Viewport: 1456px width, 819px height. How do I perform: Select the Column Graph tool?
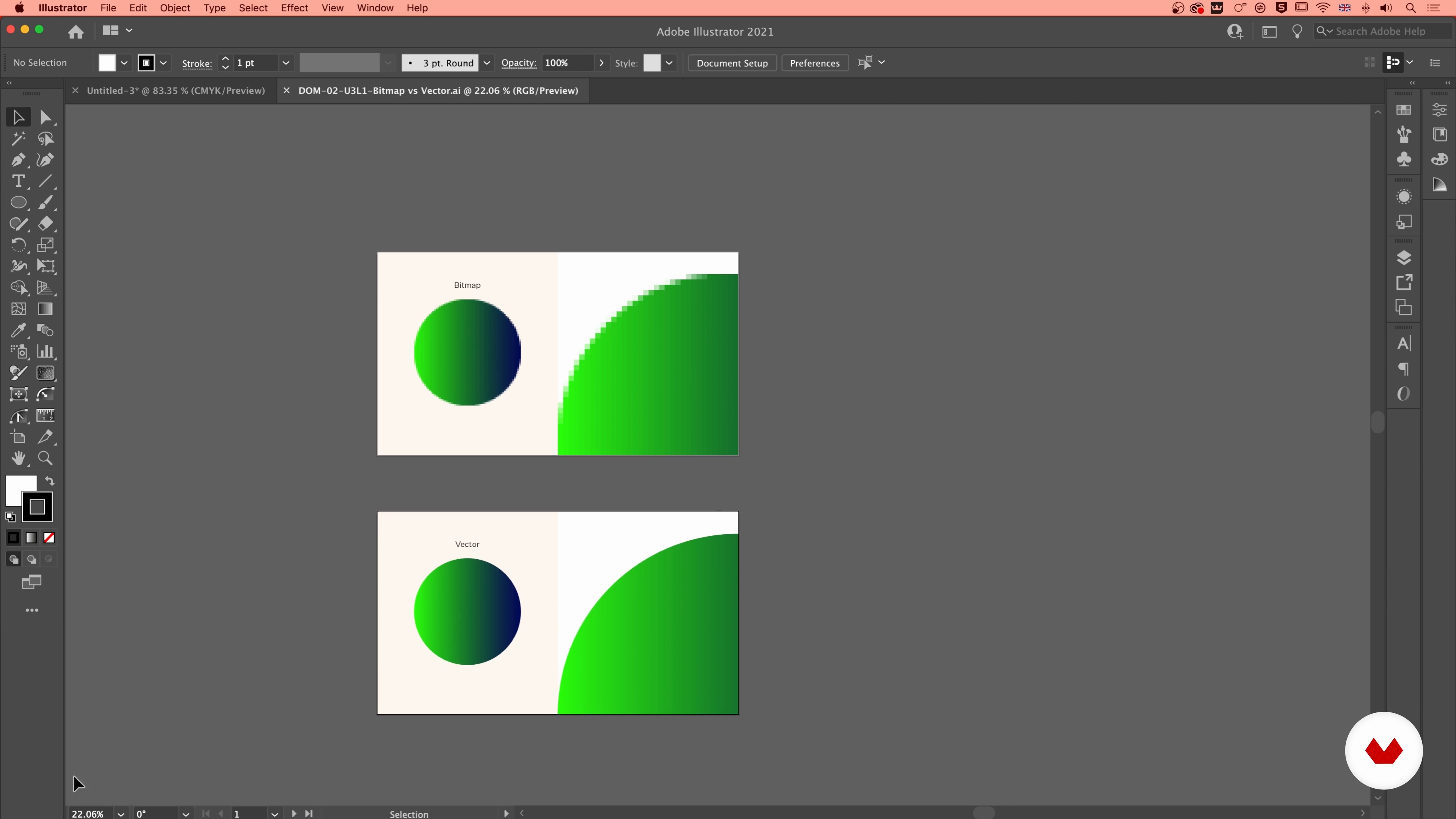click(x=45, y=351)
